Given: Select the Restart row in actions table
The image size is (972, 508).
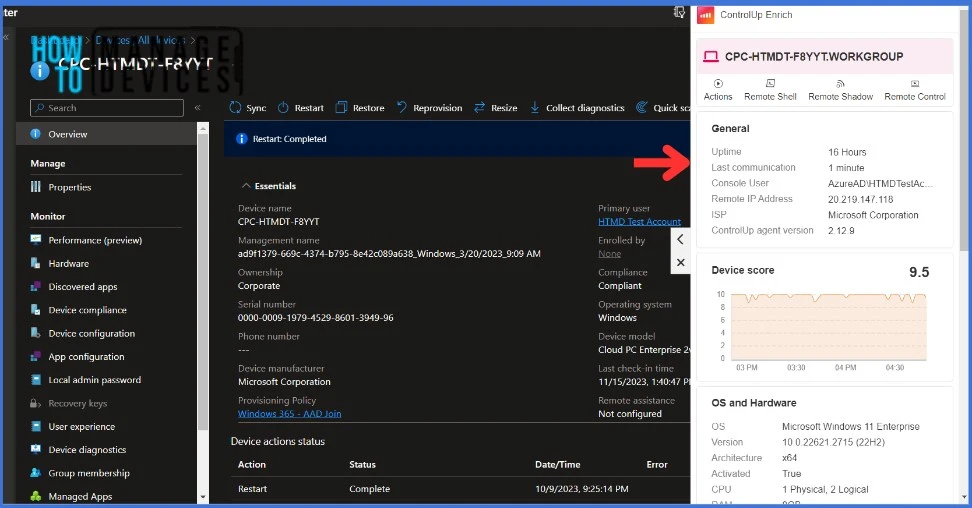Looking at the screenshot, I should point(460,489).
